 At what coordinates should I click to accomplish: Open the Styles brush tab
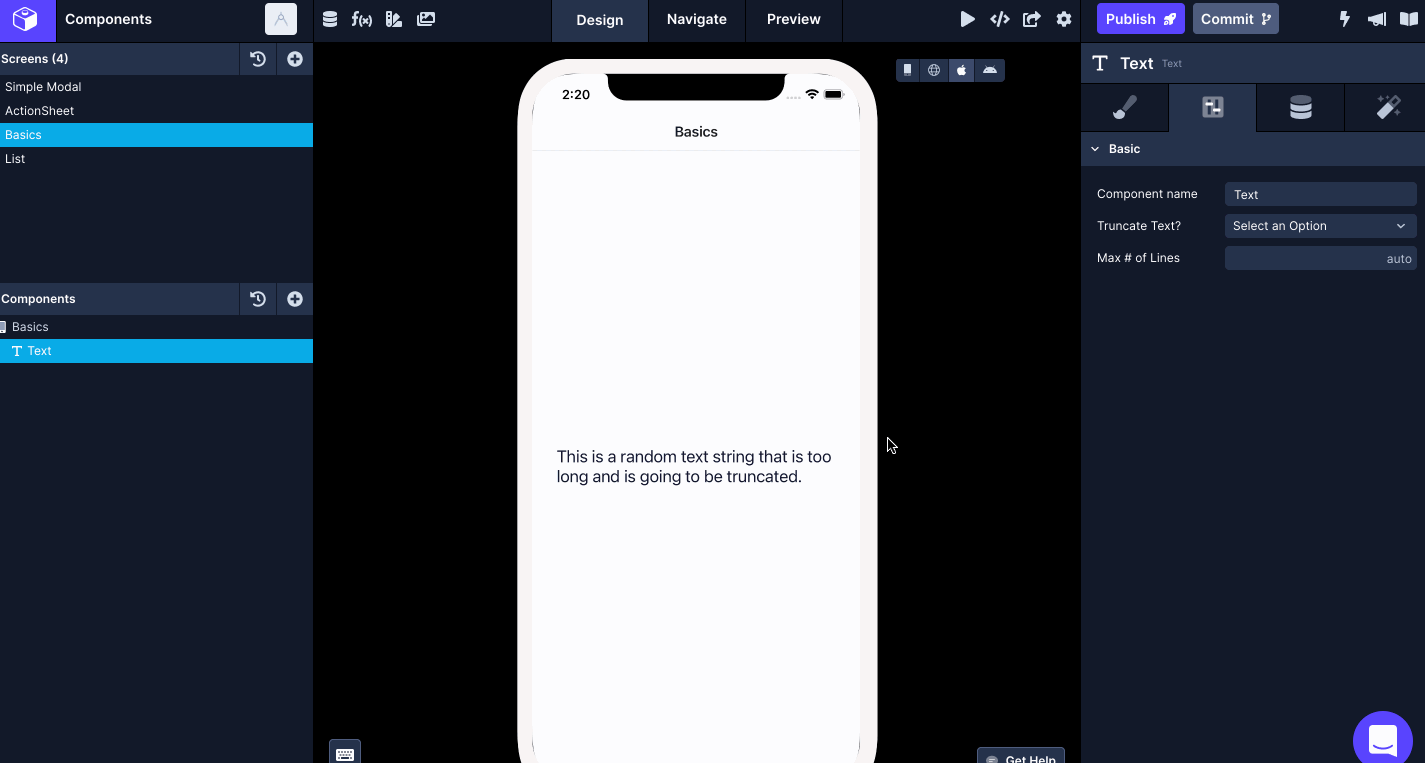(x=1125, y=108)
